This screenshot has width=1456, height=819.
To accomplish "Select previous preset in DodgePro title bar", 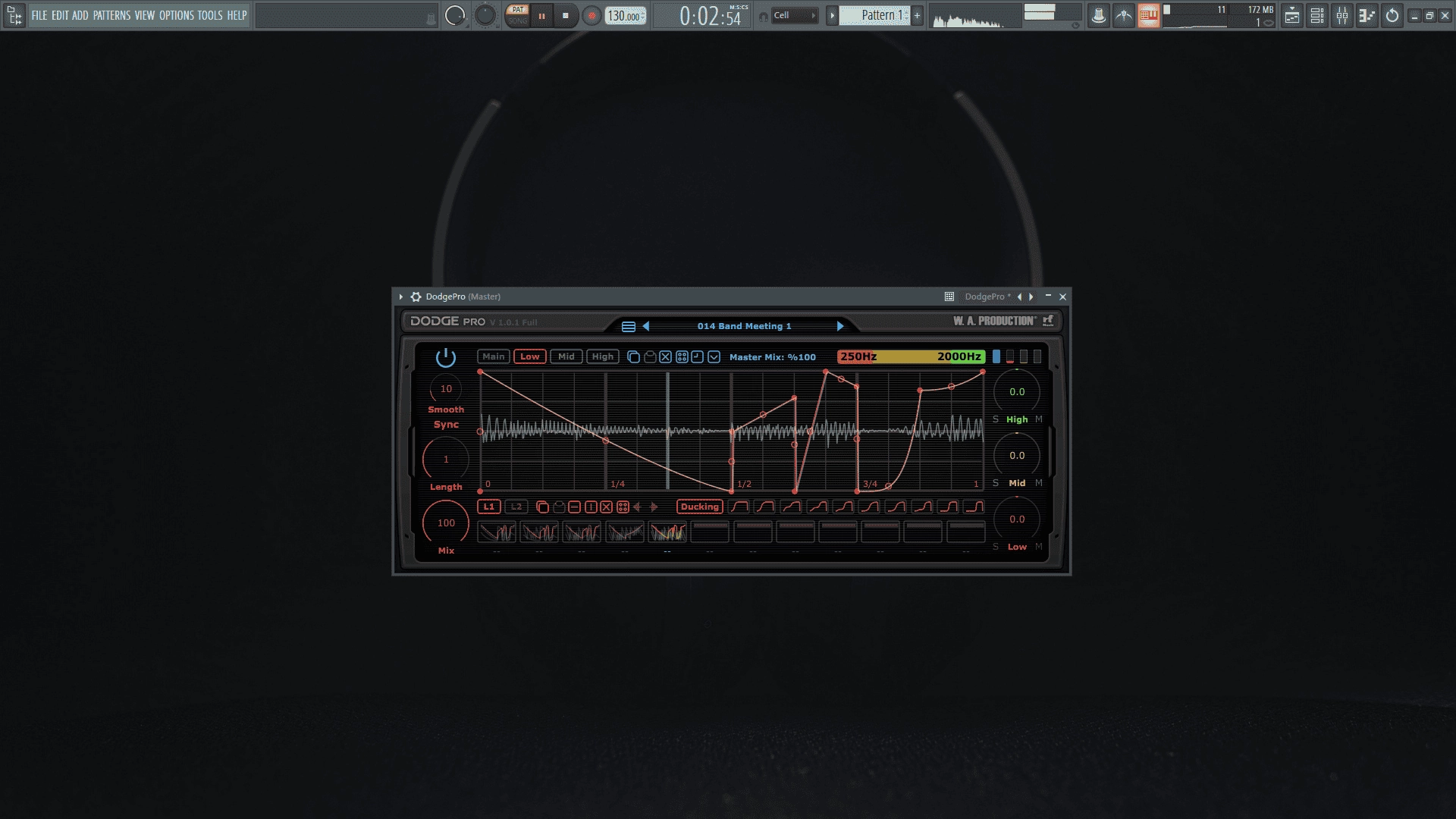I will click(x=1019, y=297).
